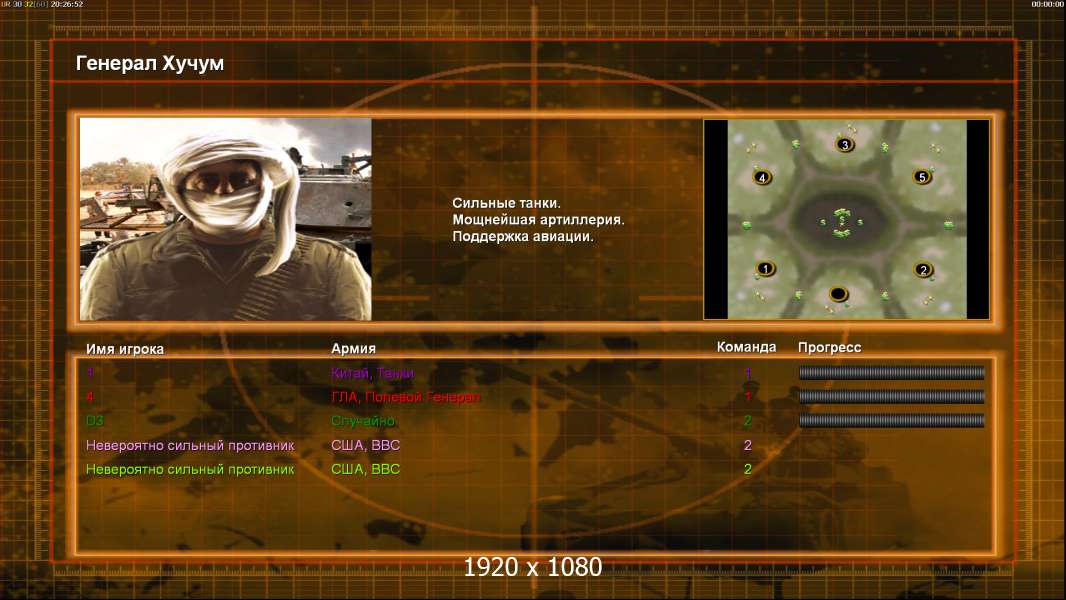Click the army entry "Китай, Танки"
This screenshot has height=600, width=1066.
pyautogui.click(x=373, y=373)
